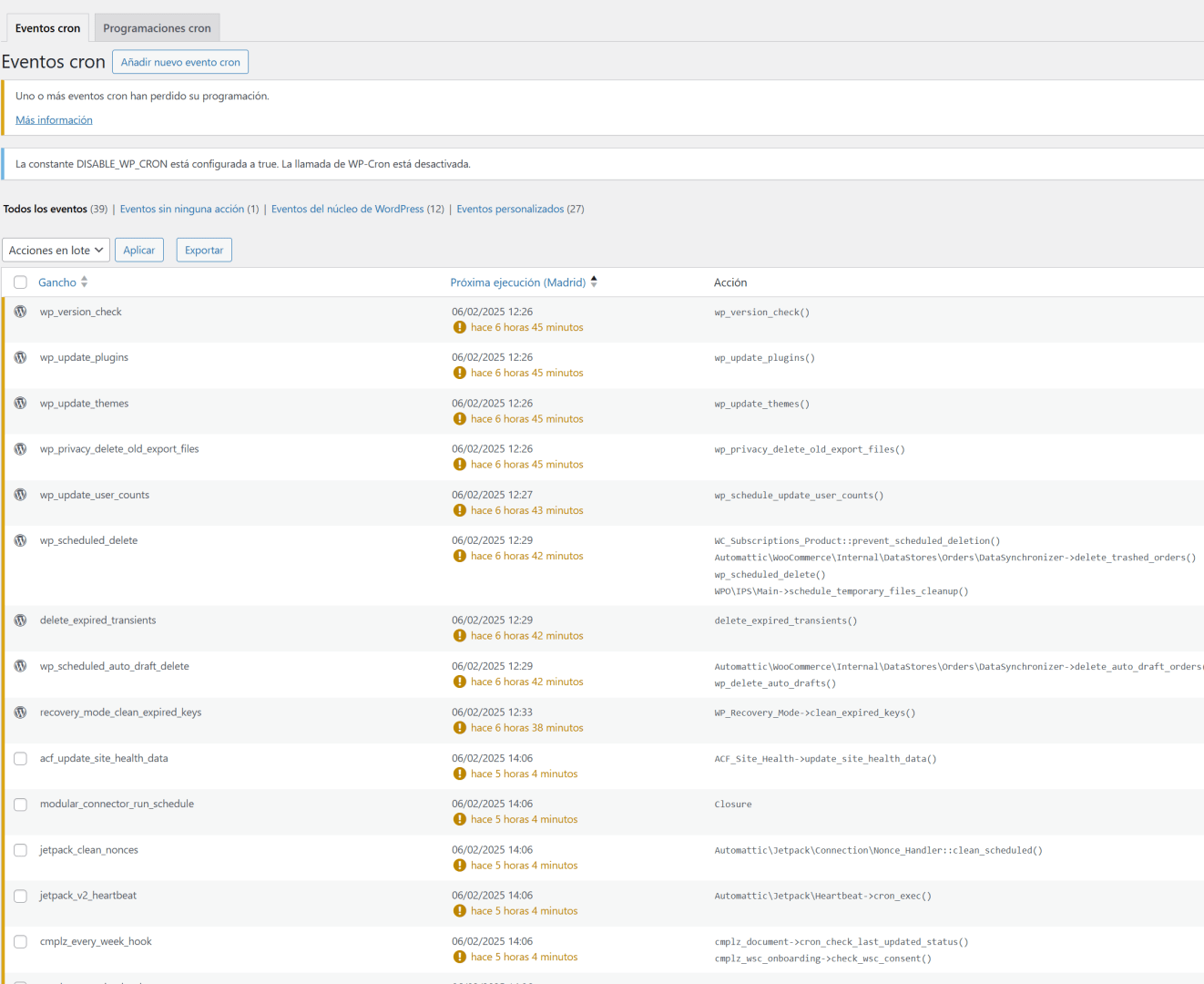The height and width of the screenshot is (984, 1204).
Task: Click the delete_expired_transients() action text
Action: (x=786, y=621)
